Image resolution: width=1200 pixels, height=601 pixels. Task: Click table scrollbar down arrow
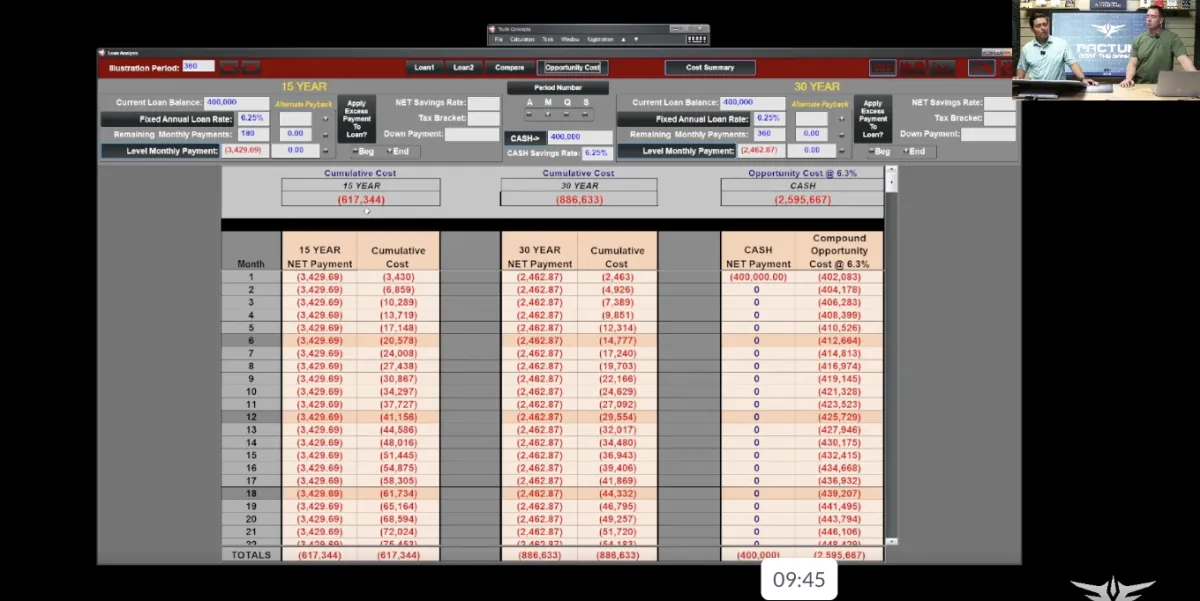[891, 541]
